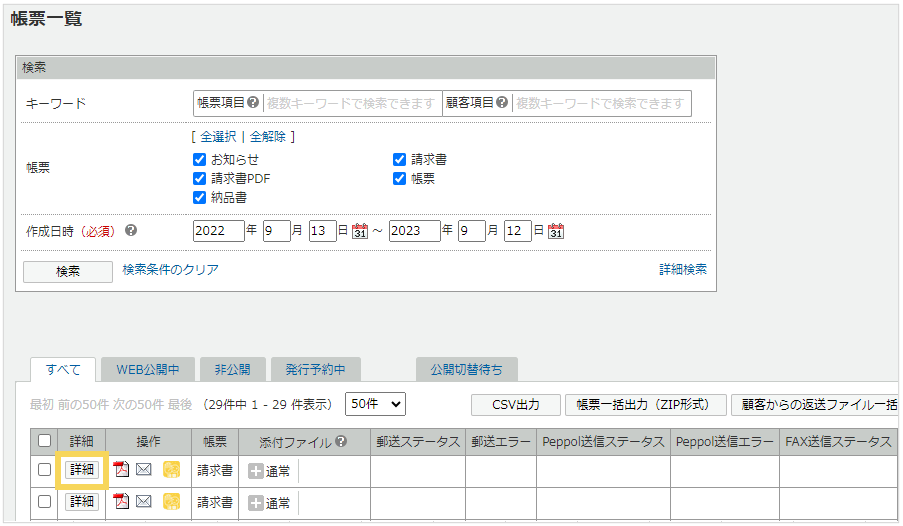Click 帳票一括出力(ZIP形式) button
The height and width of the screenshot is (526, 903).
tap(646, 404)
